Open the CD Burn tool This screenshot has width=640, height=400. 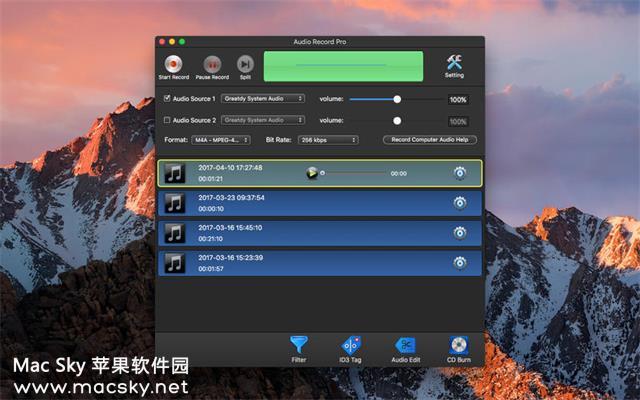(459, 345)
